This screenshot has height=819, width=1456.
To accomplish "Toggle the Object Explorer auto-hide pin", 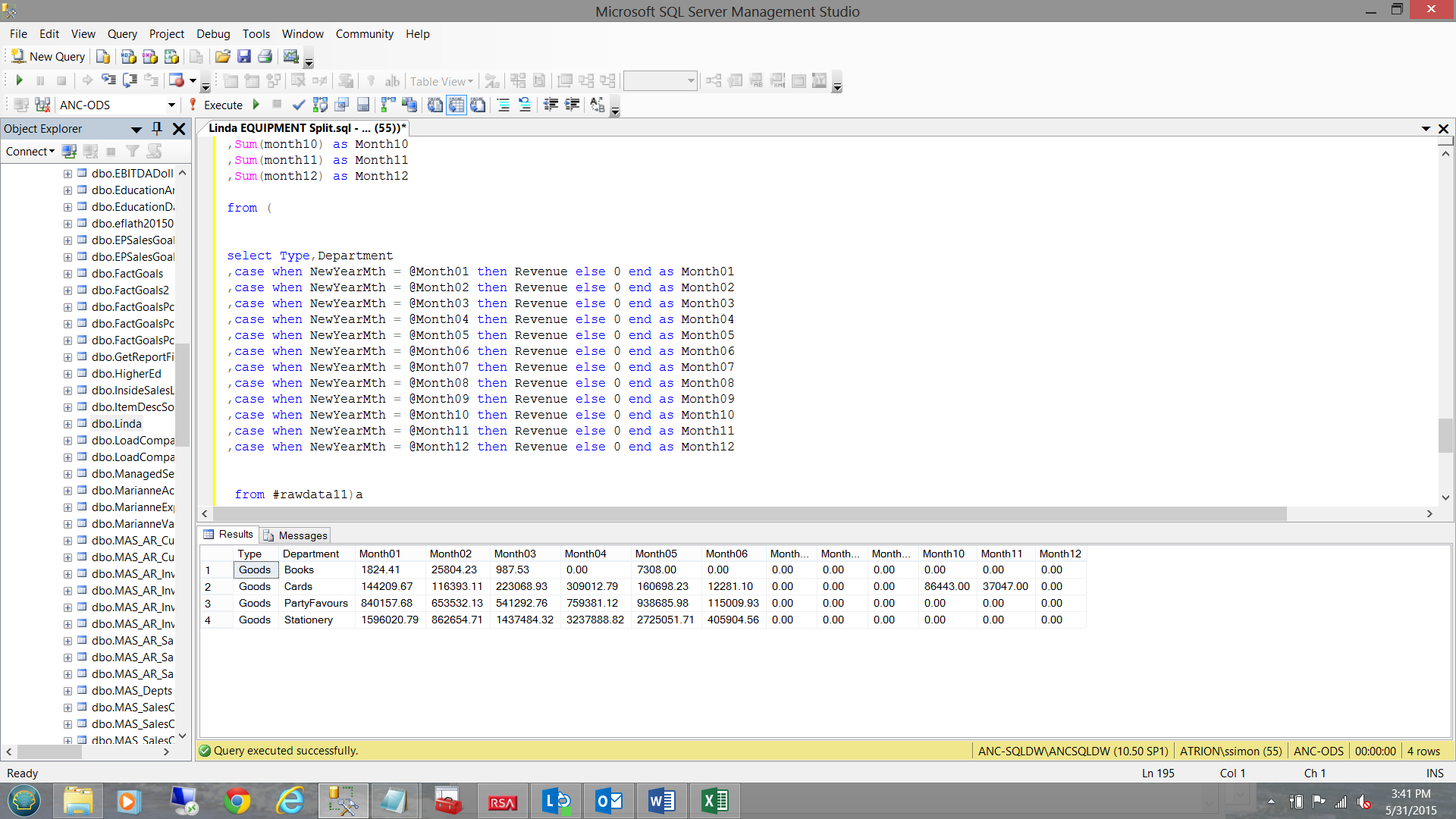I will pyautogui.click(x=157, y=128).
